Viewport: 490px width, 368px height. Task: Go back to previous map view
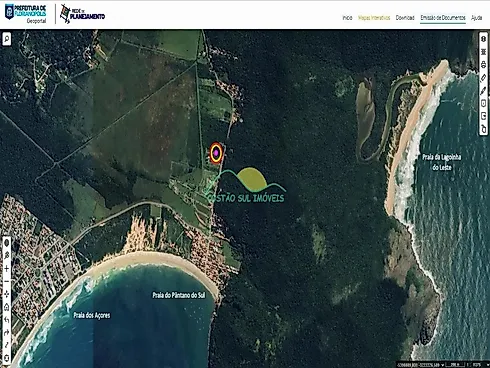click(6, 320)
